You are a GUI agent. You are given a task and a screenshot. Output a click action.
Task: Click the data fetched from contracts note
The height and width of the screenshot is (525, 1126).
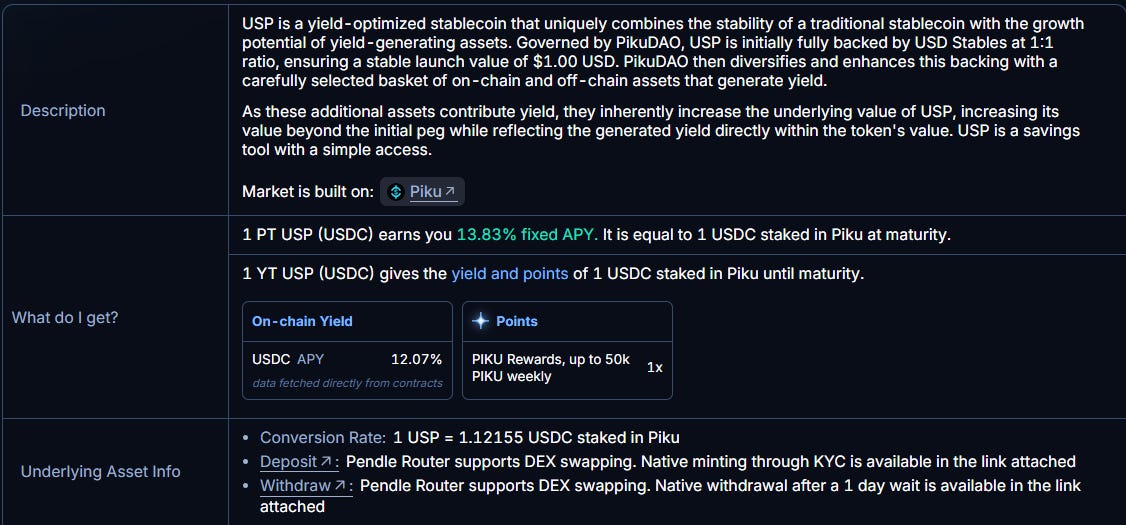coord(348,383)
